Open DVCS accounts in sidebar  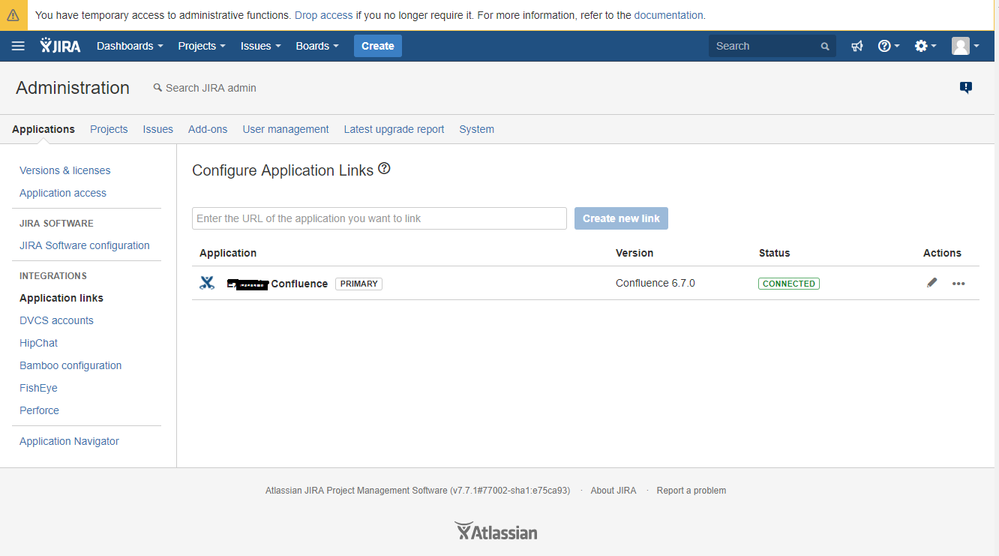coord(57,320)
